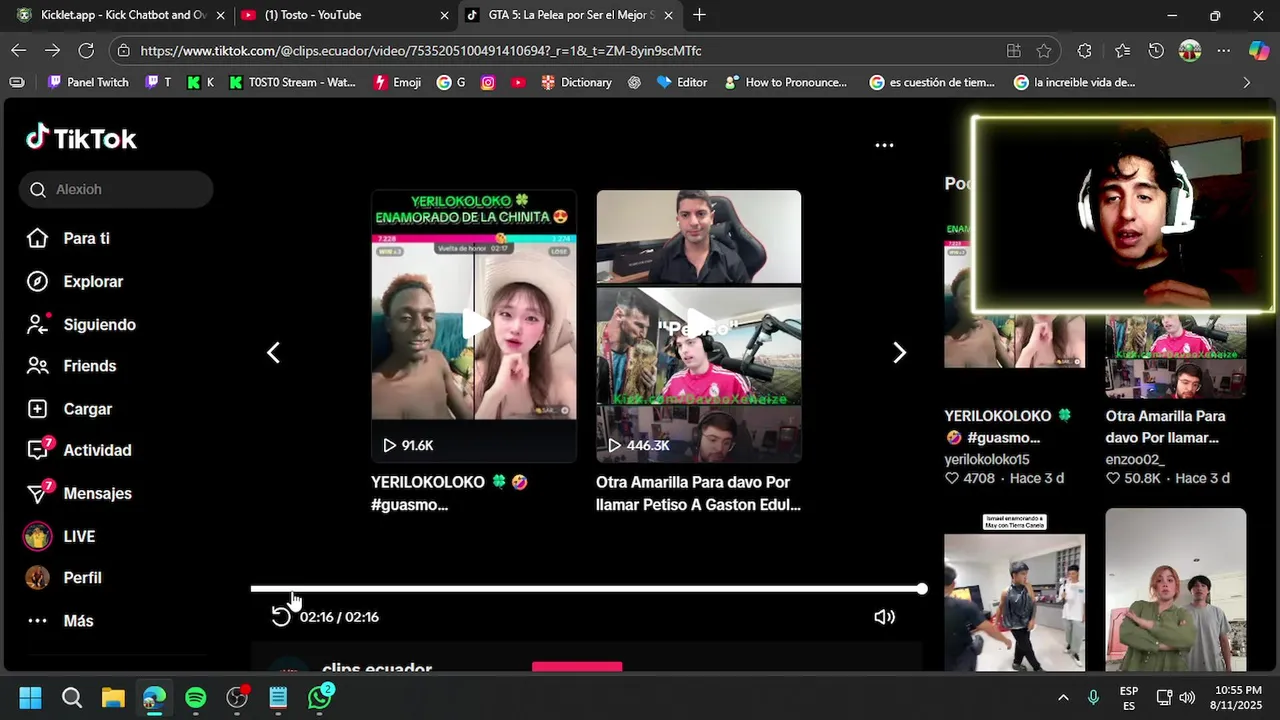Go to previous video with left chevron
The image size is (1280, 720).
273,352
